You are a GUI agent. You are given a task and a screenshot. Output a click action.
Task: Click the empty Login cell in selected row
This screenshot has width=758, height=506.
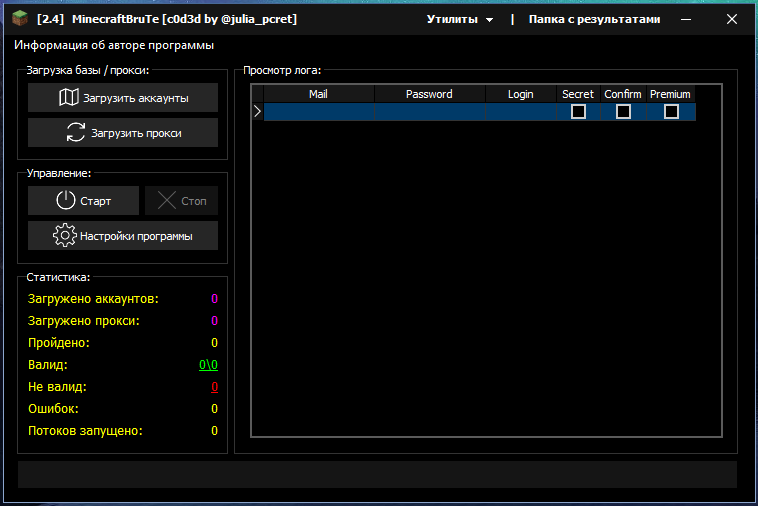pos(521,112)
